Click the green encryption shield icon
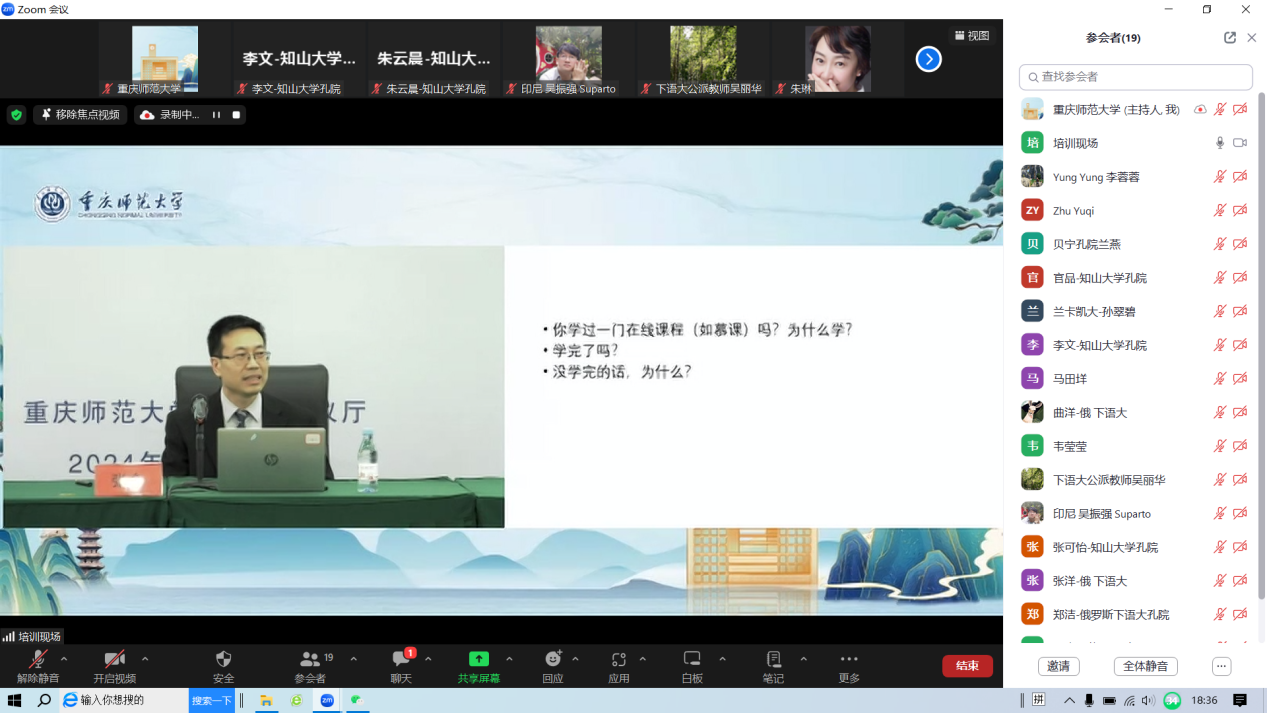 (x=16, y=115)
